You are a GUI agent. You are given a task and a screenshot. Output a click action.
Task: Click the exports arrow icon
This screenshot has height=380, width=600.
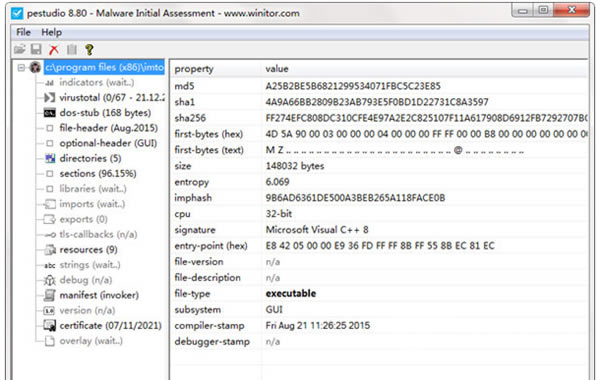pos(50,220)
